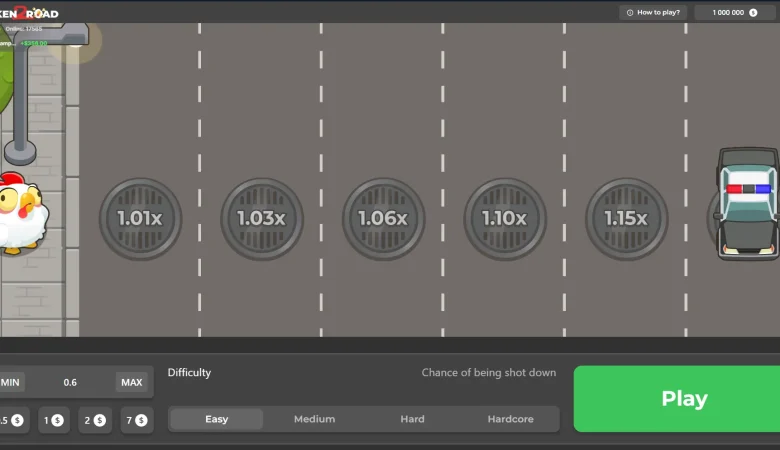The width and height of the screenshot is (780, 450).
Task: Click the Chicken Road logo
Action: [x=30, y=13]
